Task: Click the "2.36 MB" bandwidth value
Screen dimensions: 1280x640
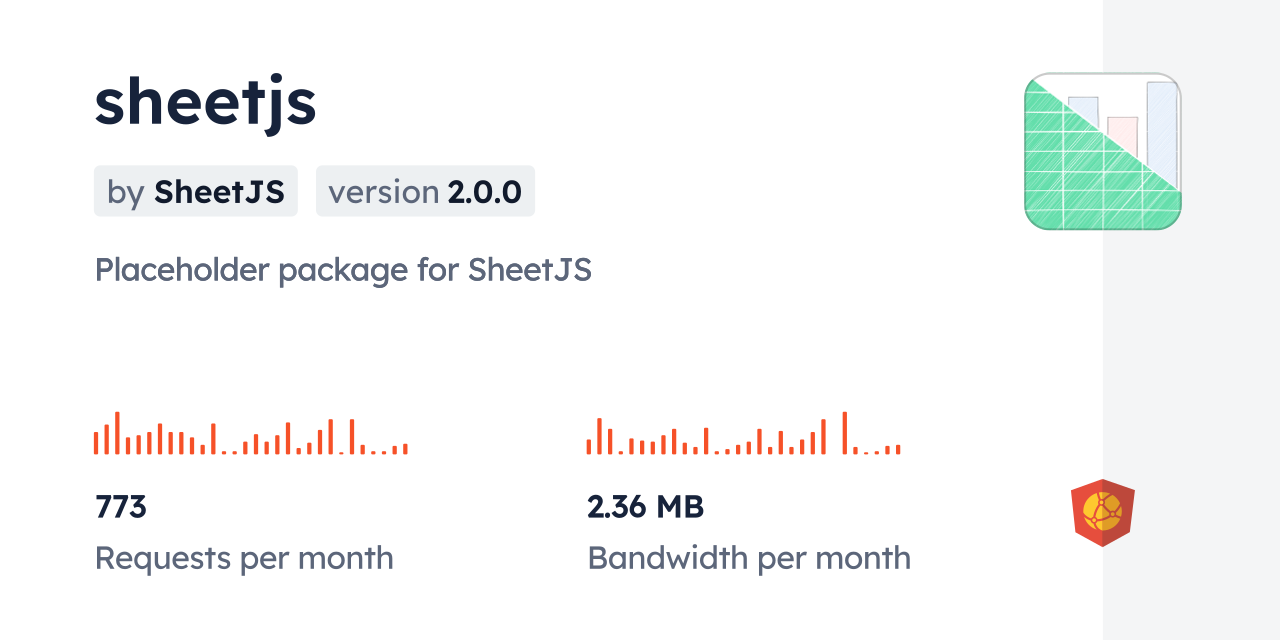Action: 646,507
